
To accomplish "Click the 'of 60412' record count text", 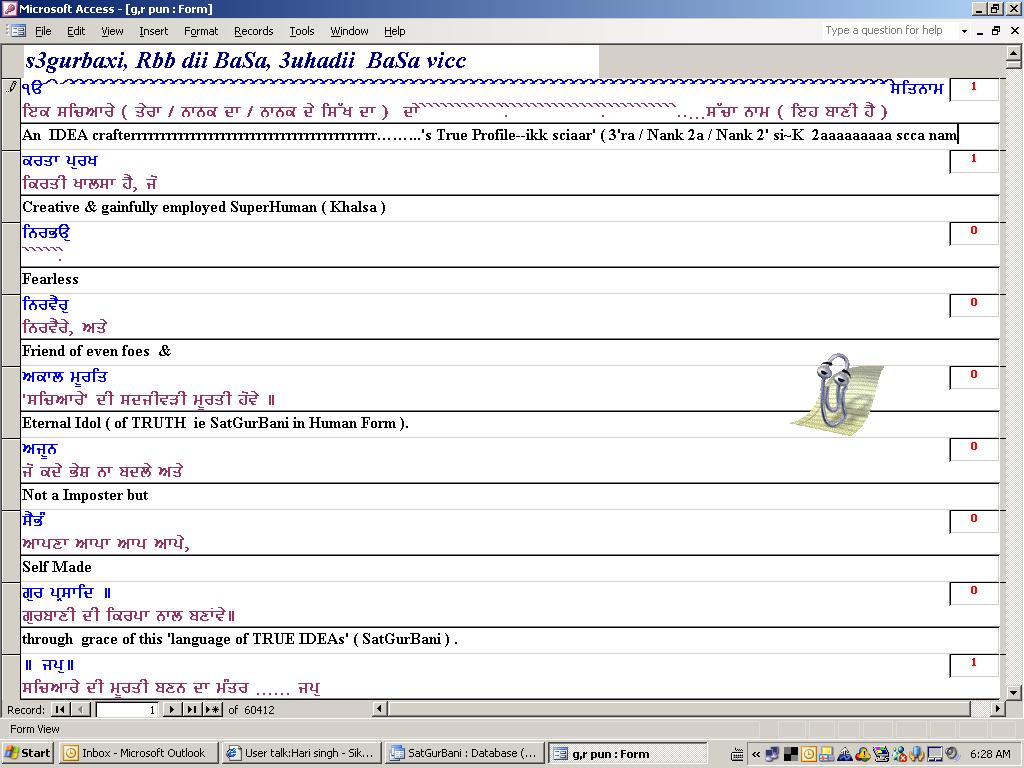I will (x=251, y=710).
